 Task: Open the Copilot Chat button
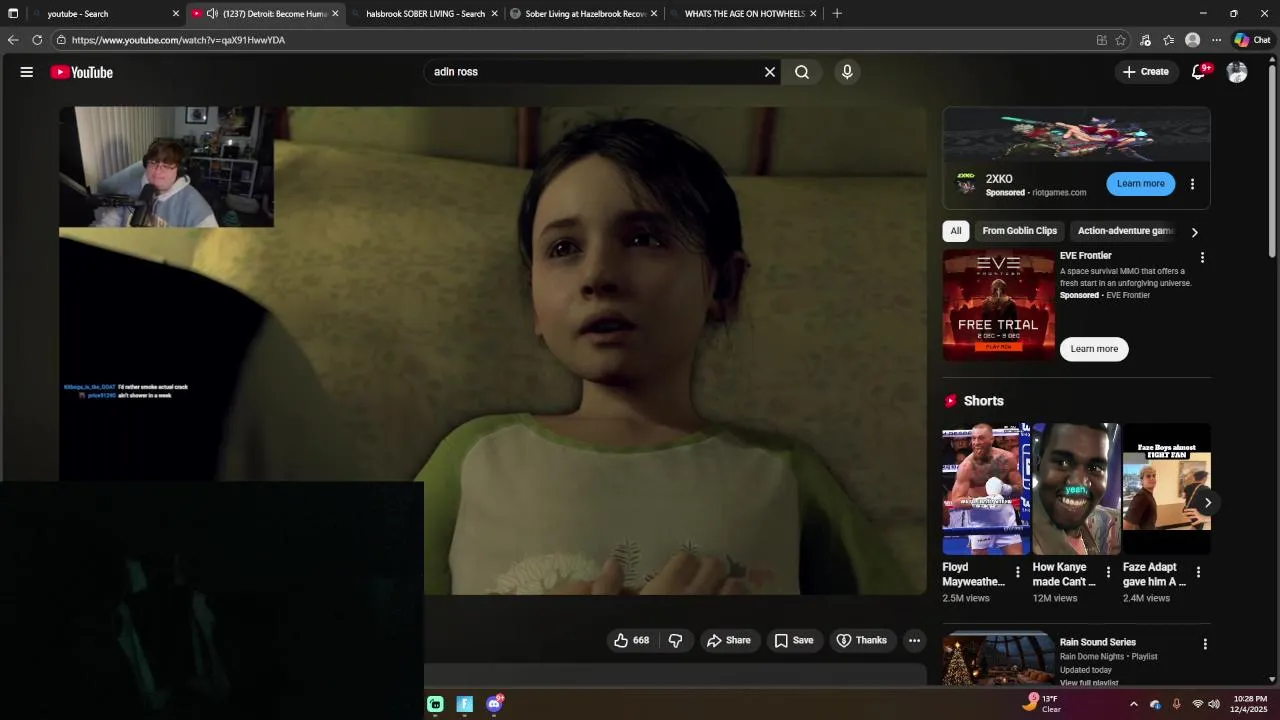[x=1252, y=40]
